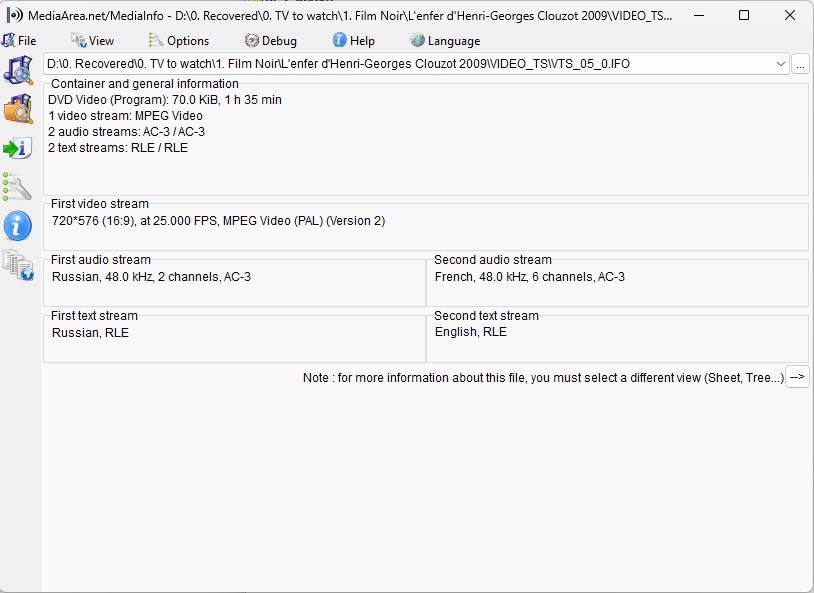
Task: Click '2 audio streams: AC-3 / AC-3' line
Action: coord(126,132)
